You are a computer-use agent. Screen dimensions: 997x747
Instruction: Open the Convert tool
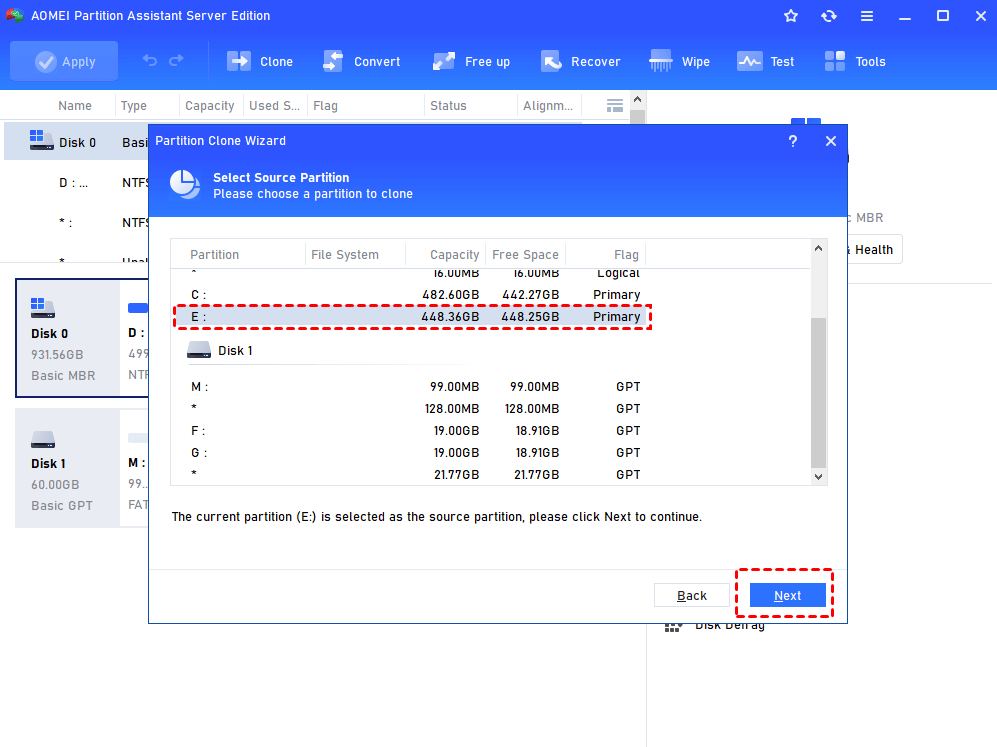point(361,62)
